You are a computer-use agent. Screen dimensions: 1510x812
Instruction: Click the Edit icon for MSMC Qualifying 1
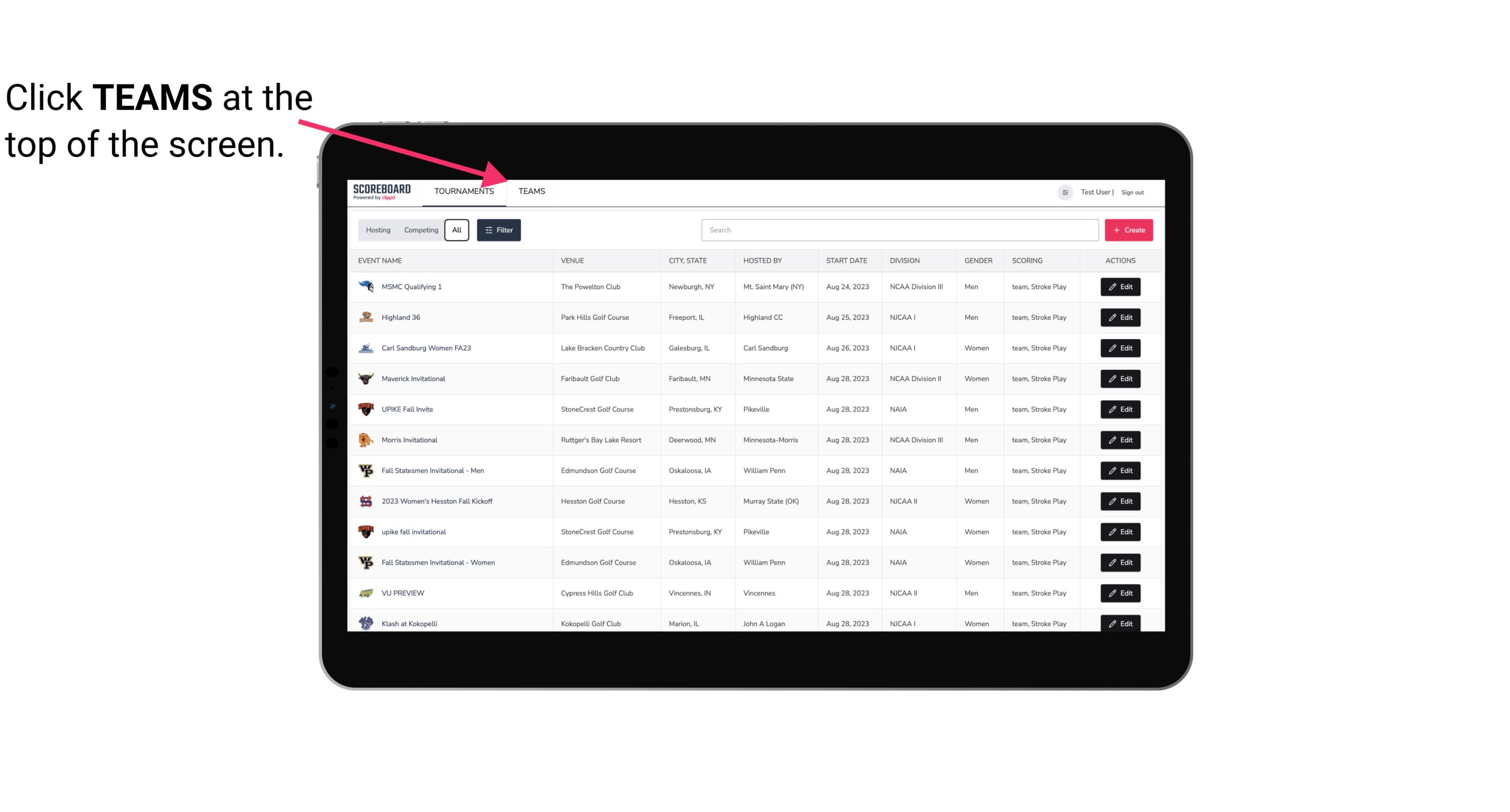(x=1121, y=287)
